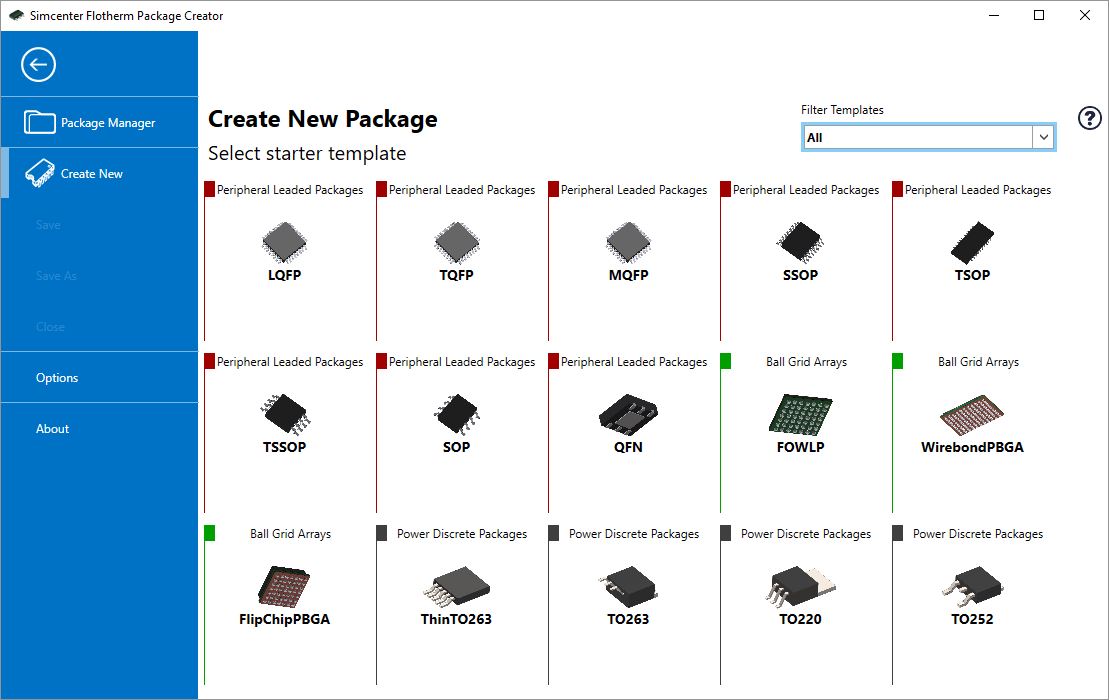Select the LQFP package template icon
1109x700 pixels.
[284, 243]
